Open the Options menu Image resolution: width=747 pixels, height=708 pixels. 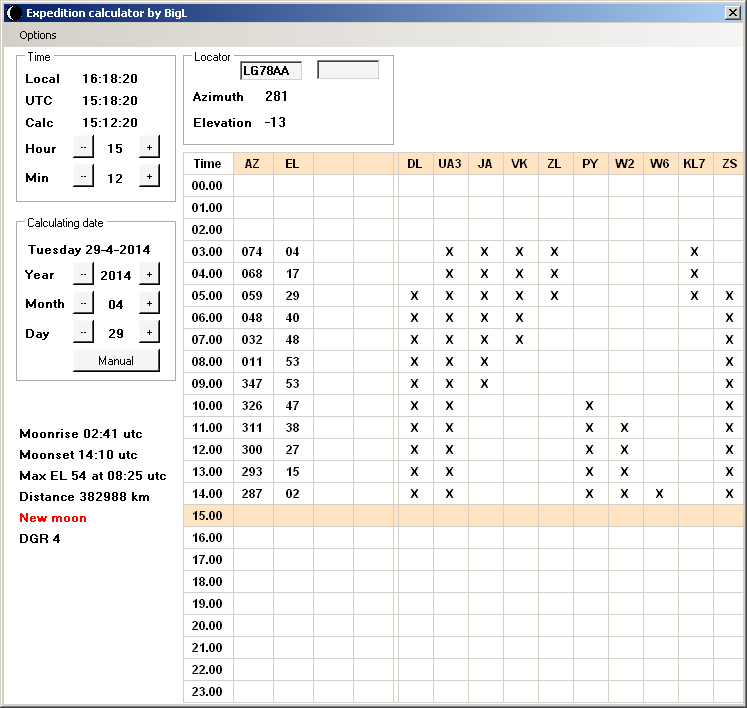click(38, 35)
